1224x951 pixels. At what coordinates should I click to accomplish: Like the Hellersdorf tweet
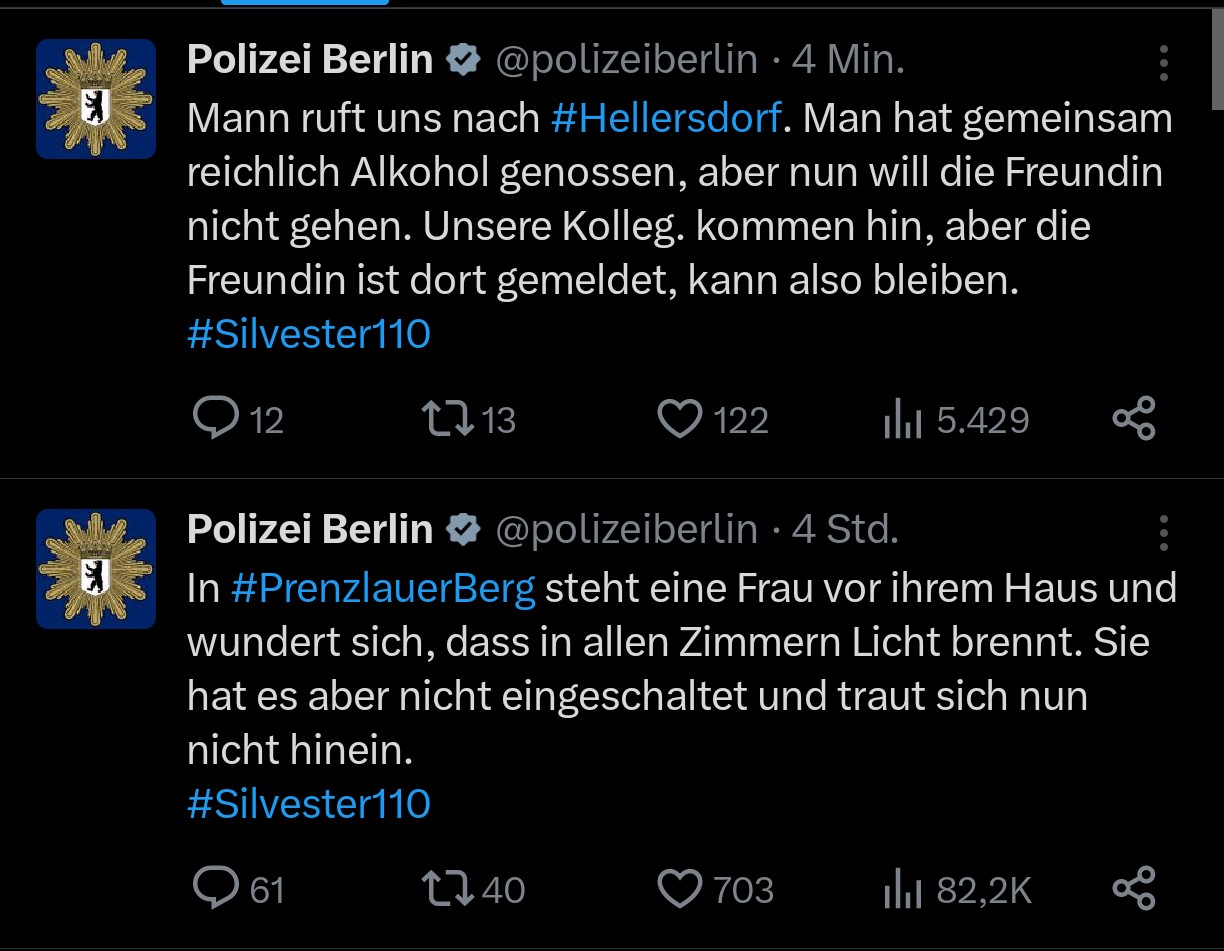click(x=680, y=419)
